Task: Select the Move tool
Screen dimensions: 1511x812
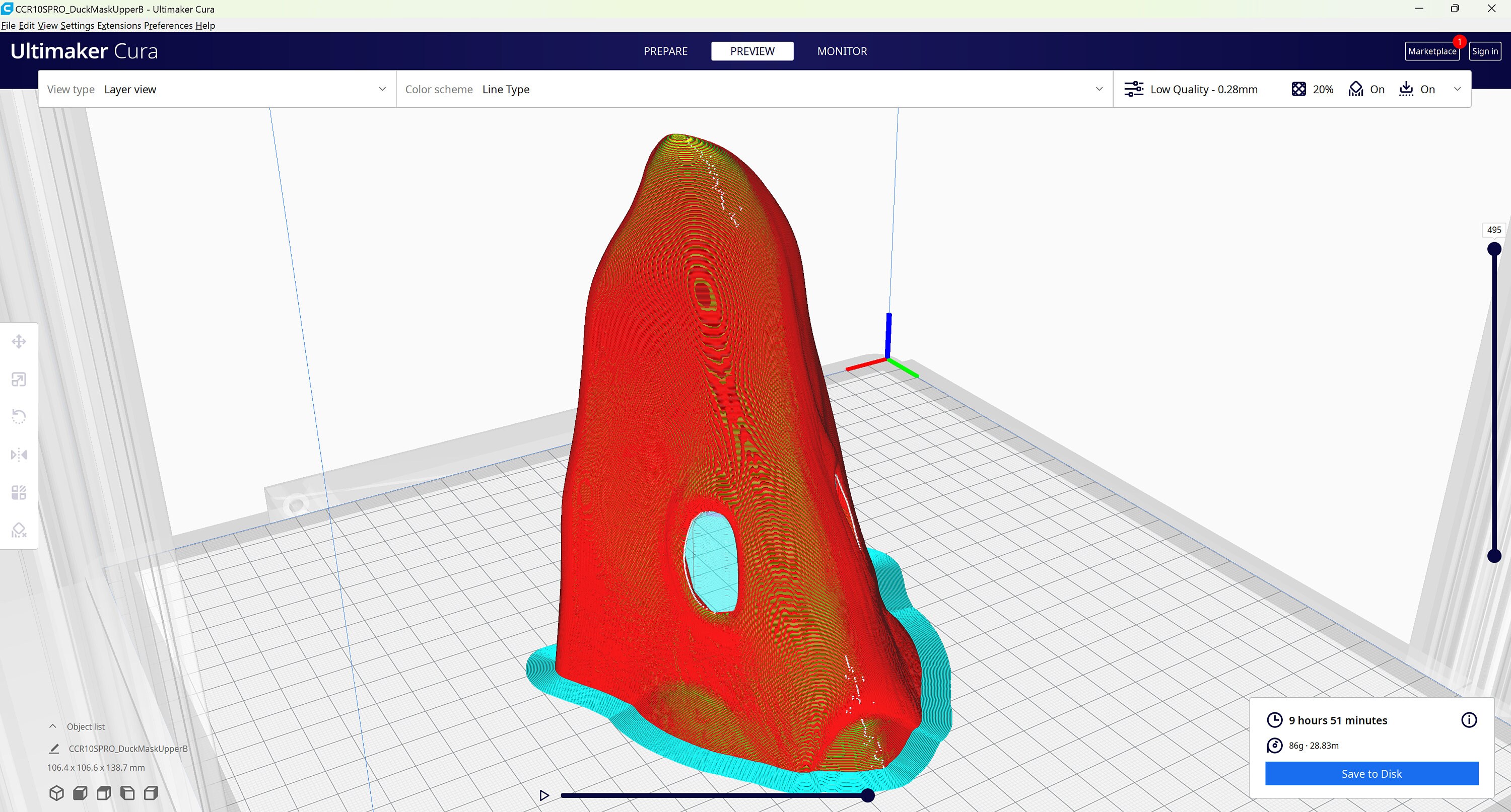Action: [19, 341]
